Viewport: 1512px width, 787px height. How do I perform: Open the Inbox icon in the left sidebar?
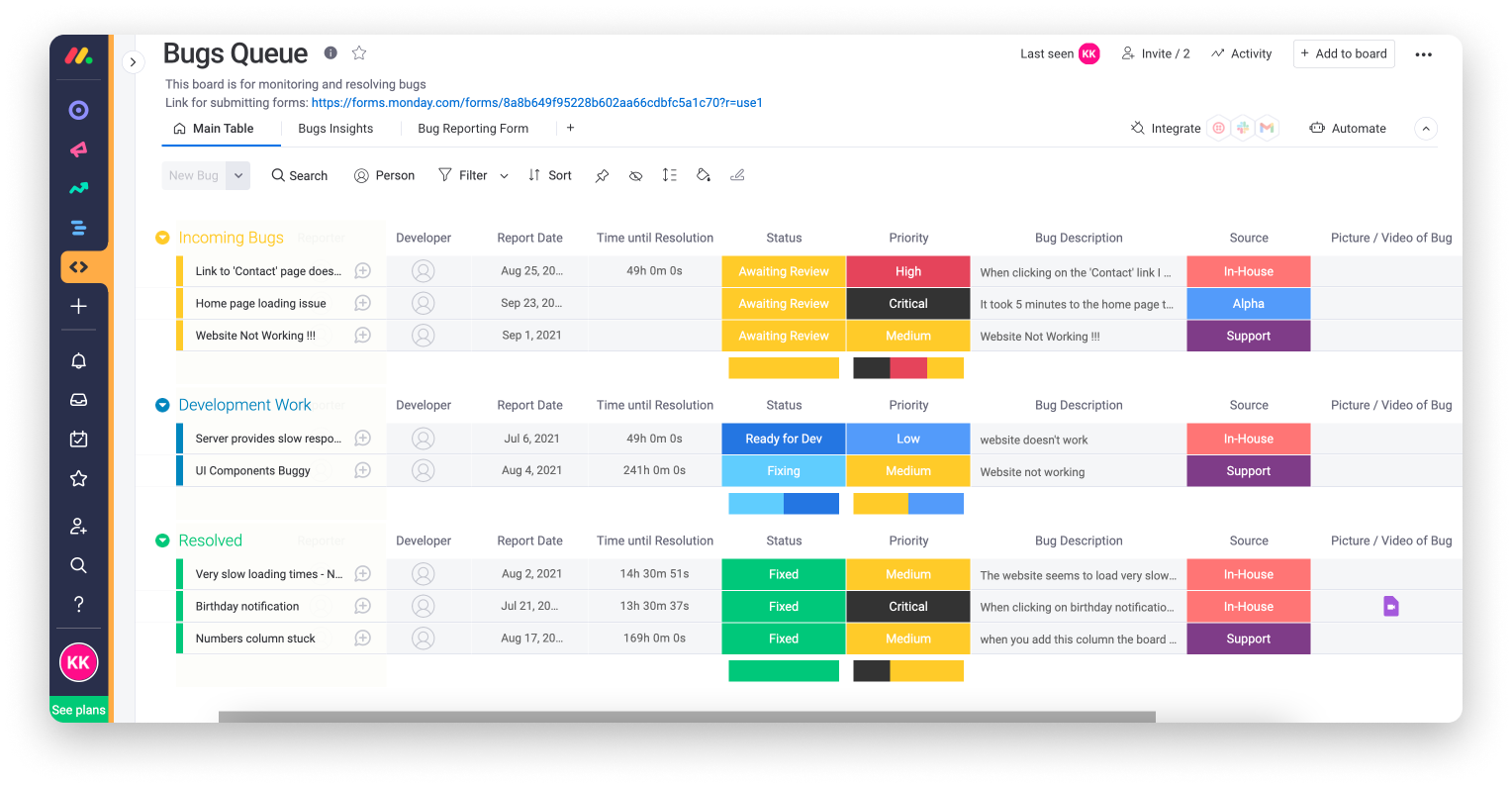pyautogui.click(x=78, y=399)
